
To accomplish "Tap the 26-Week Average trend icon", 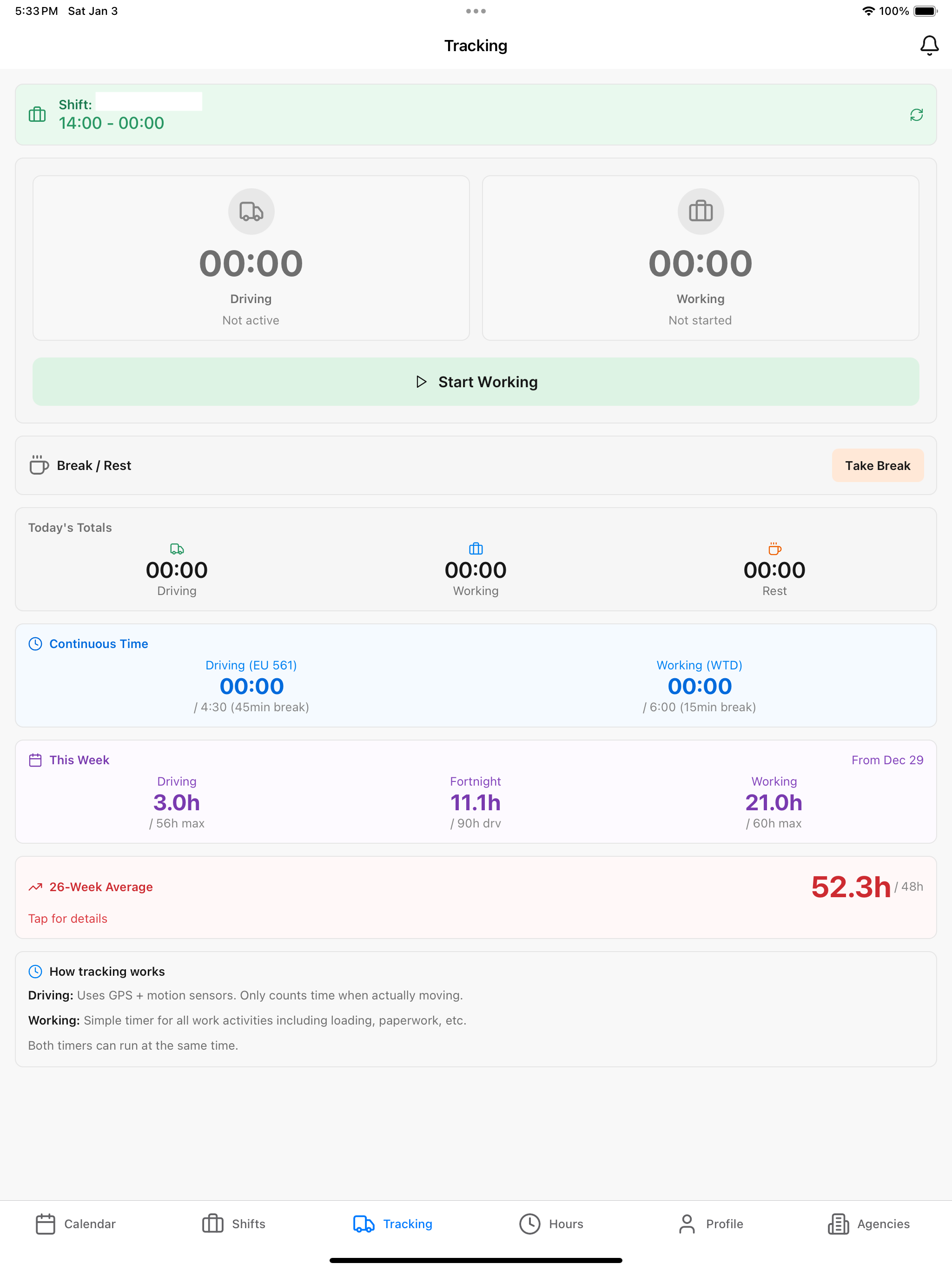I will pos(35,887).
